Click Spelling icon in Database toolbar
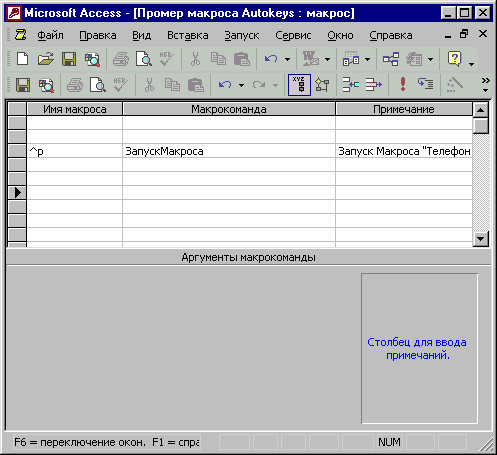Viewport: 497px width, 455px height. 167,59
